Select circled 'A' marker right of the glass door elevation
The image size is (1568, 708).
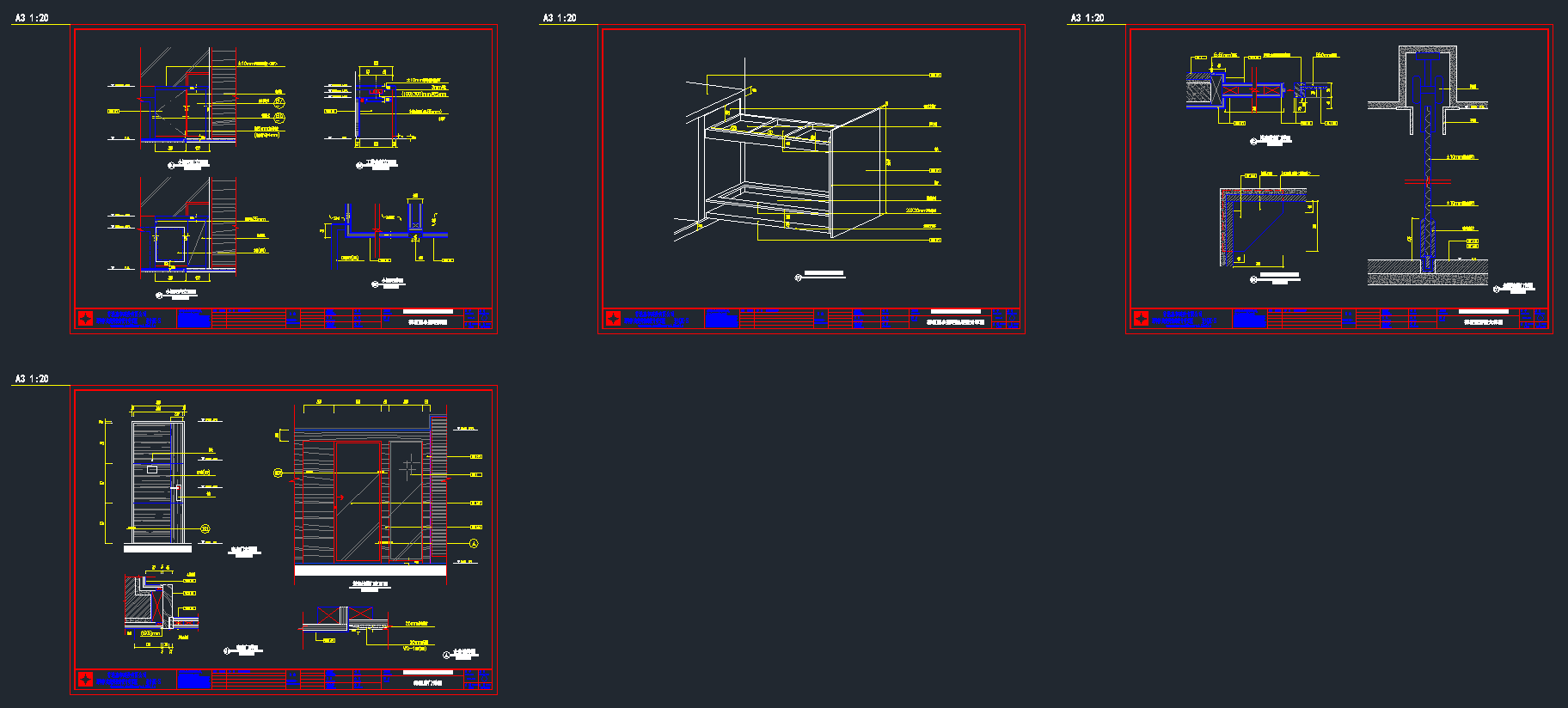474,543
